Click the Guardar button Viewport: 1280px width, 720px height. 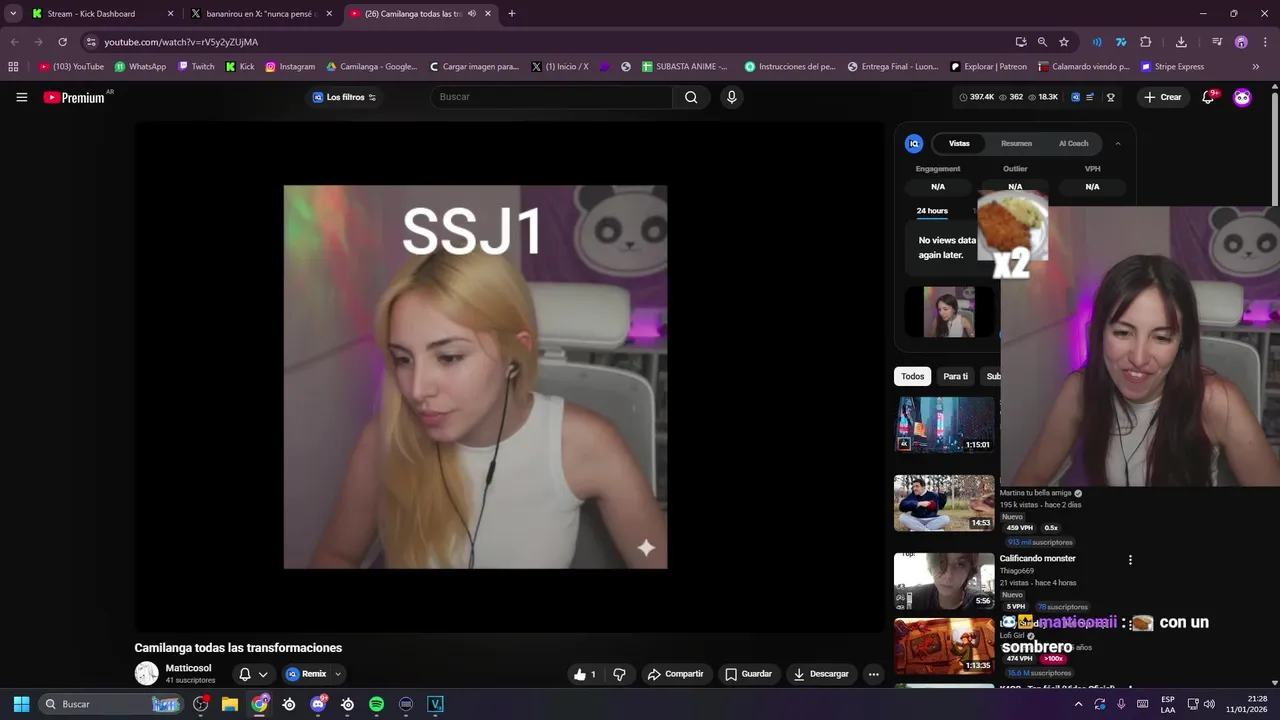point(748,674)
